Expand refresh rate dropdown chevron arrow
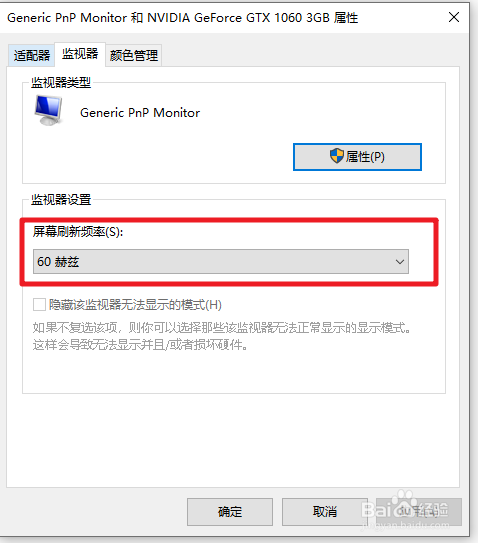The image size is (478, 543). pos(400,262)
